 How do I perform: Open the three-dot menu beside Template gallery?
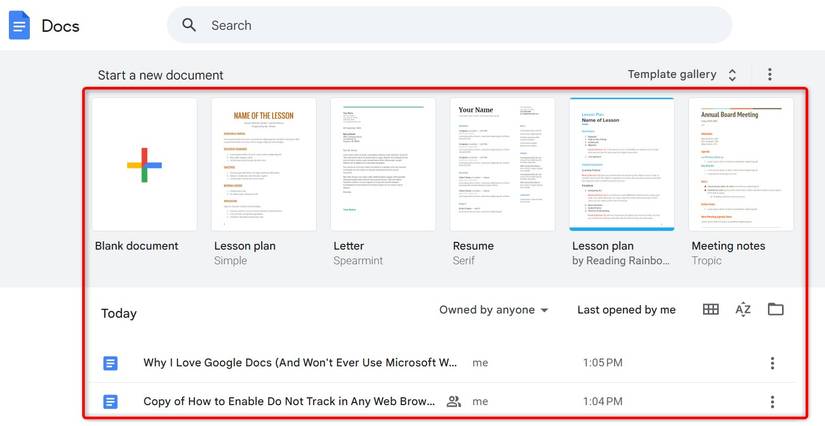(770, 75)
